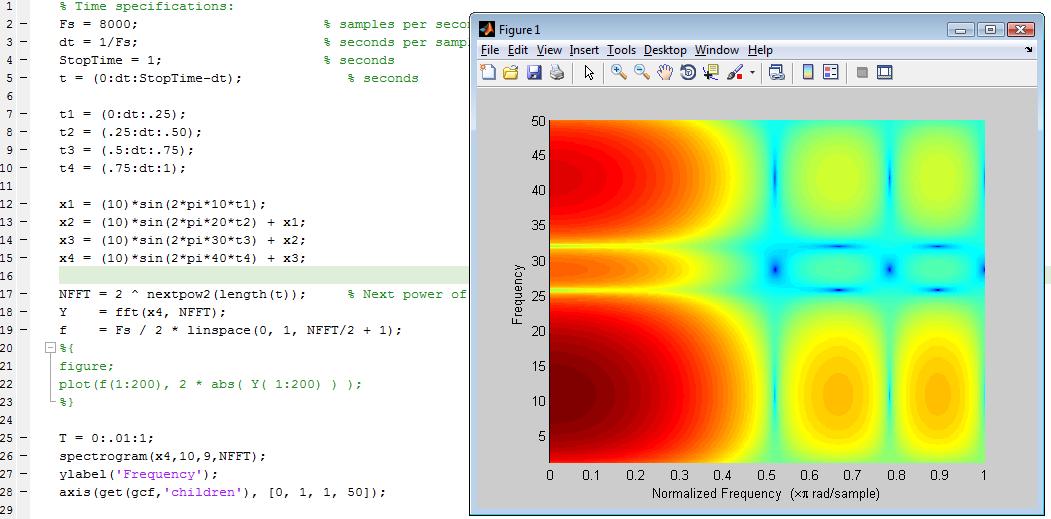Open the Desktop menu in Figure 1
Image resolution: width=1051 pixels, height=519 pixels.
(665, 50)
